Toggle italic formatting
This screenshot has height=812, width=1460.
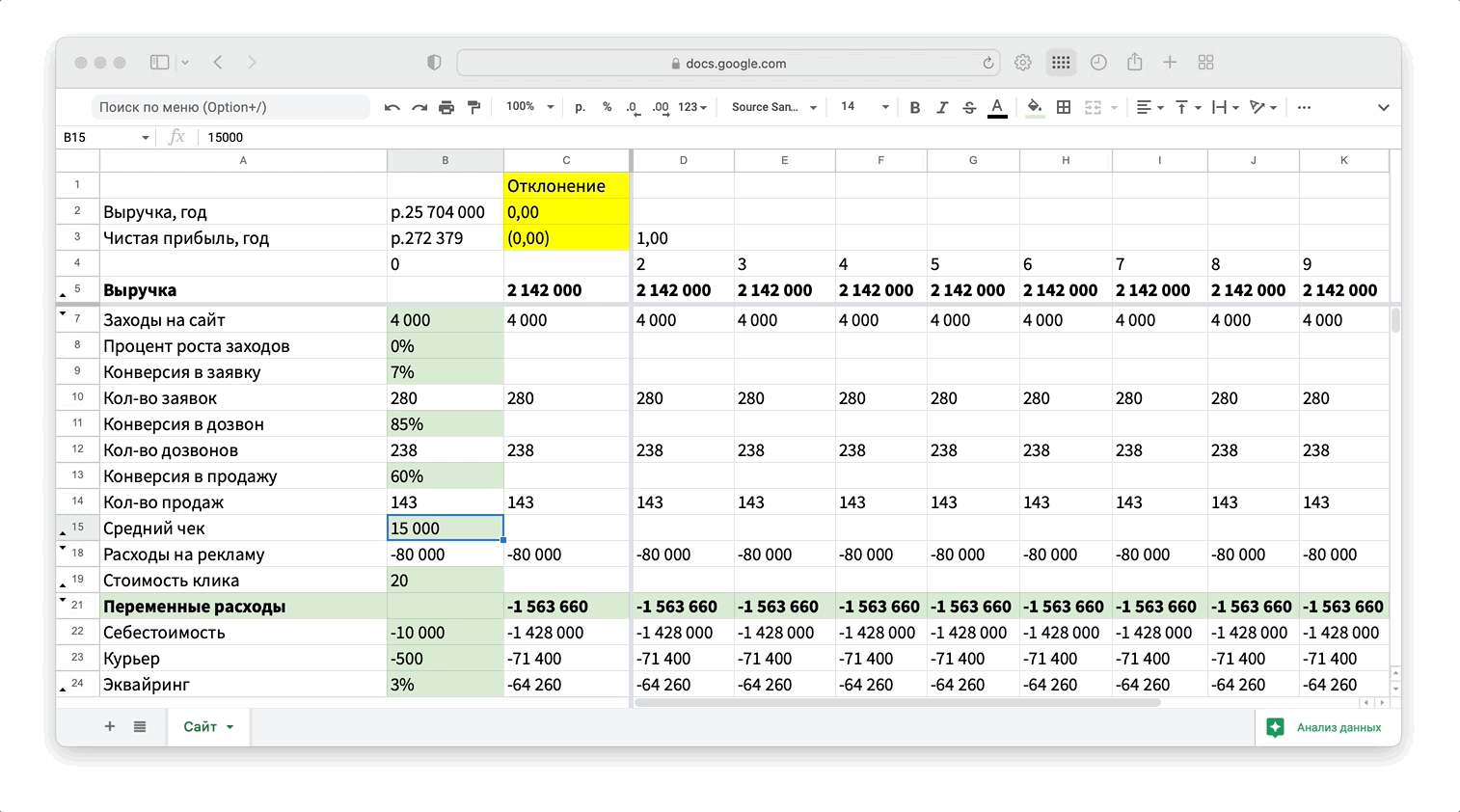click(x=942, y=107)
